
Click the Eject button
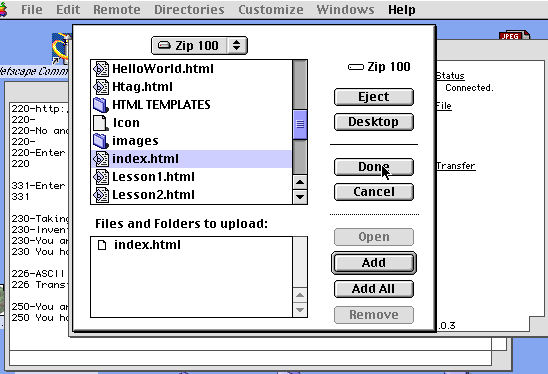(x=374, y=97)
